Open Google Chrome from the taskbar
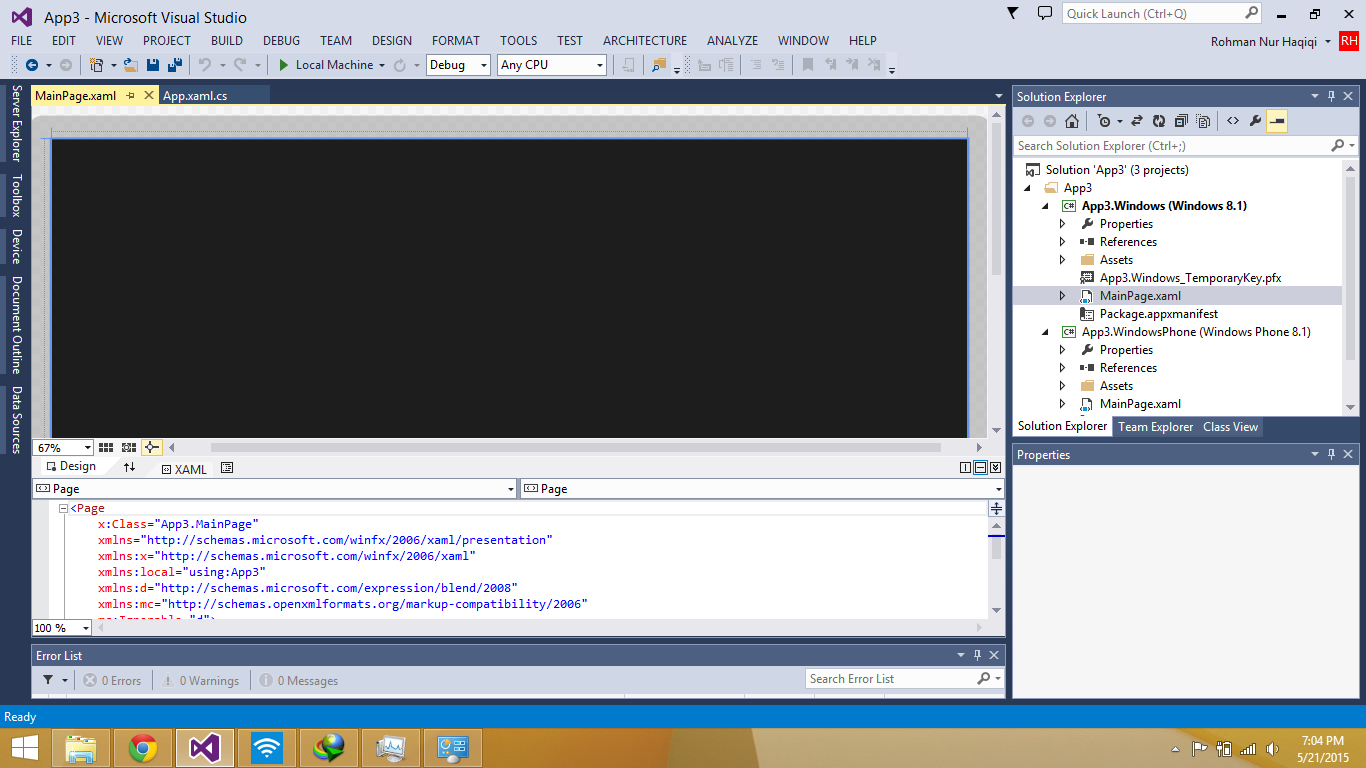 143,748
